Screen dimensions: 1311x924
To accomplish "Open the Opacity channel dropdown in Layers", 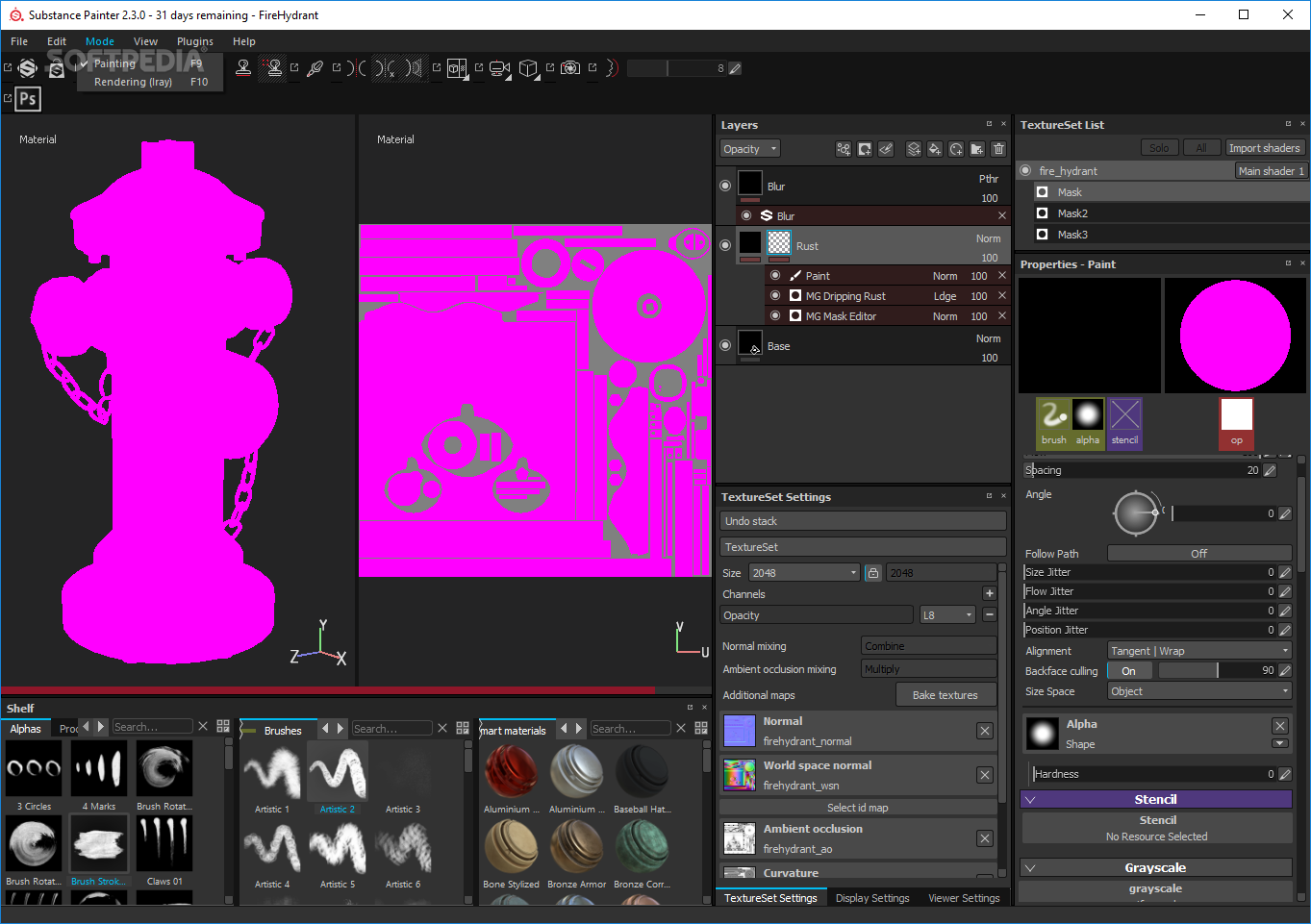I will (x=750, y=149).
